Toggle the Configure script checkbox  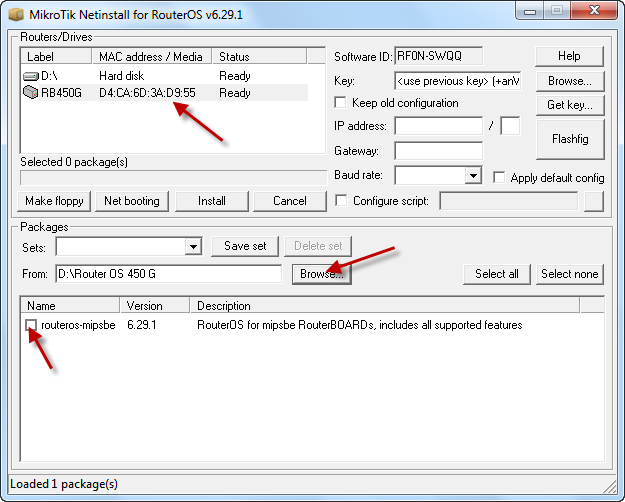[x=341, y=200]
